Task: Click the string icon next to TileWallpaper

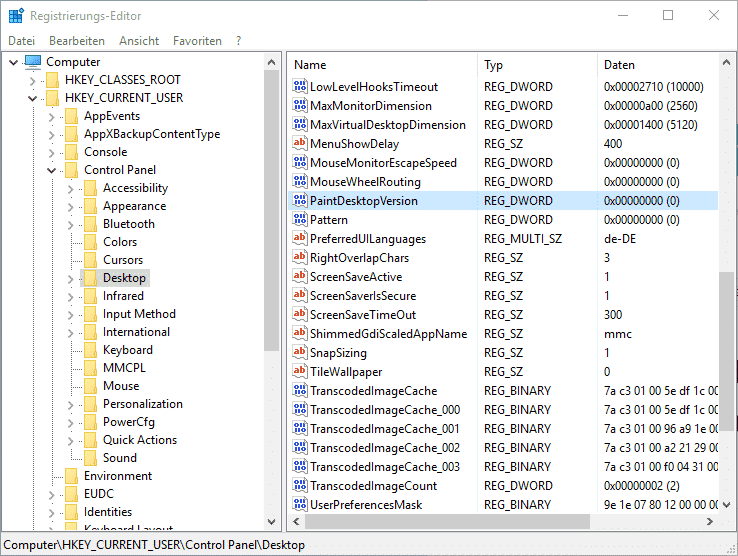Action: click(300, 371)
